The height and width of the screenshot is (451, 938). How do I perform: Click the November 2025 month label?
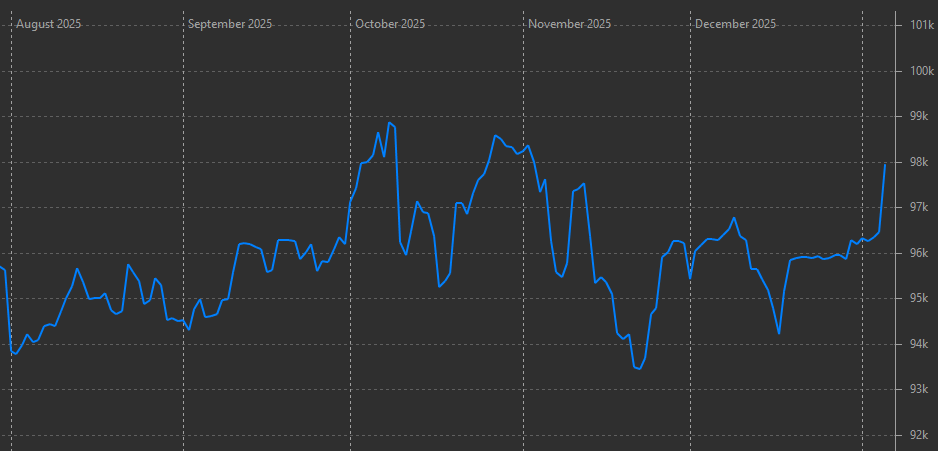pos(570,25)
